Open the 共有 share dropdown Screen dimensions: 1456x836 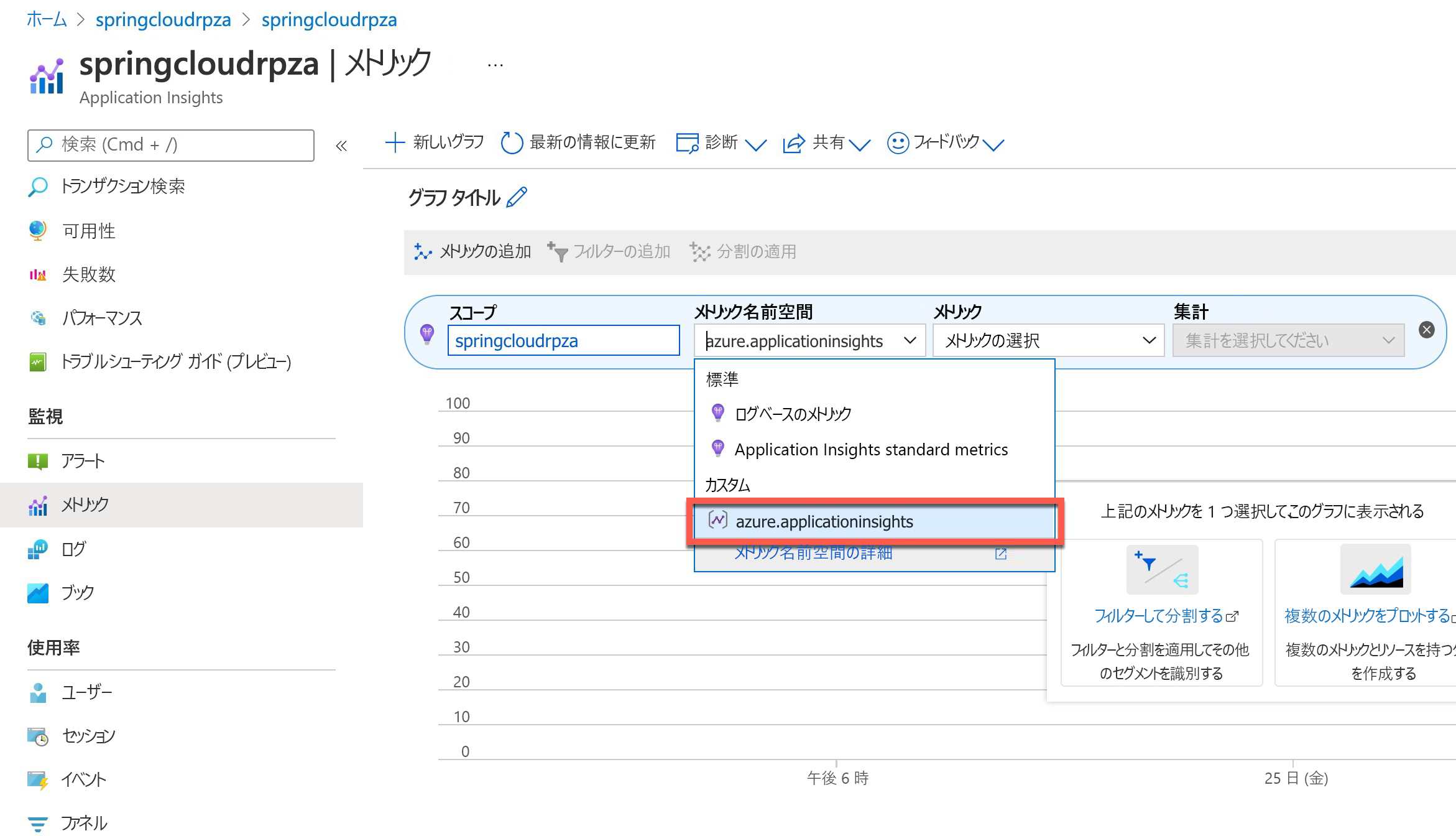click(x=827, y=143)
